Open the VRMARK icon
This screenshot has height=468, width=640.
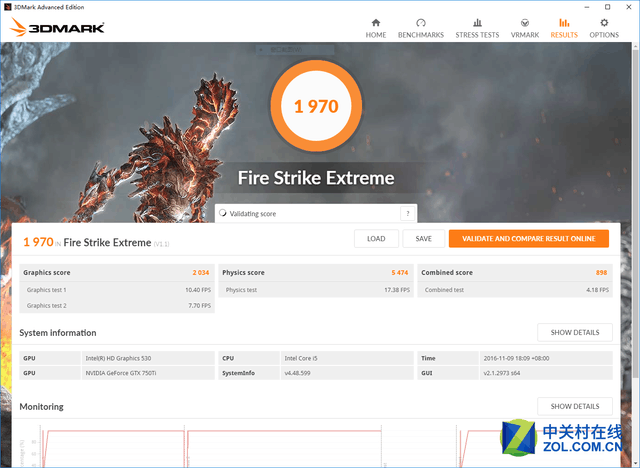click(525, 22)
